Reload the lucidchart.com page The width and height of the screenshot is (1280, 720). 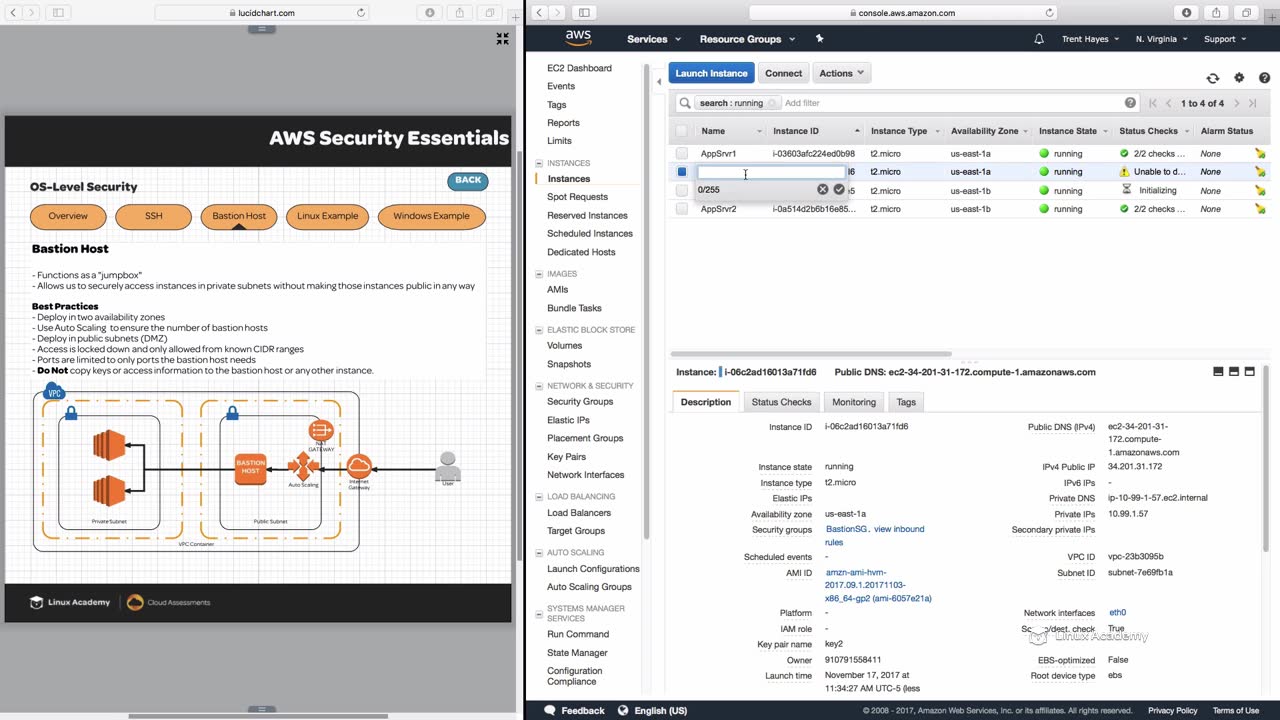[x=361, y=13]
